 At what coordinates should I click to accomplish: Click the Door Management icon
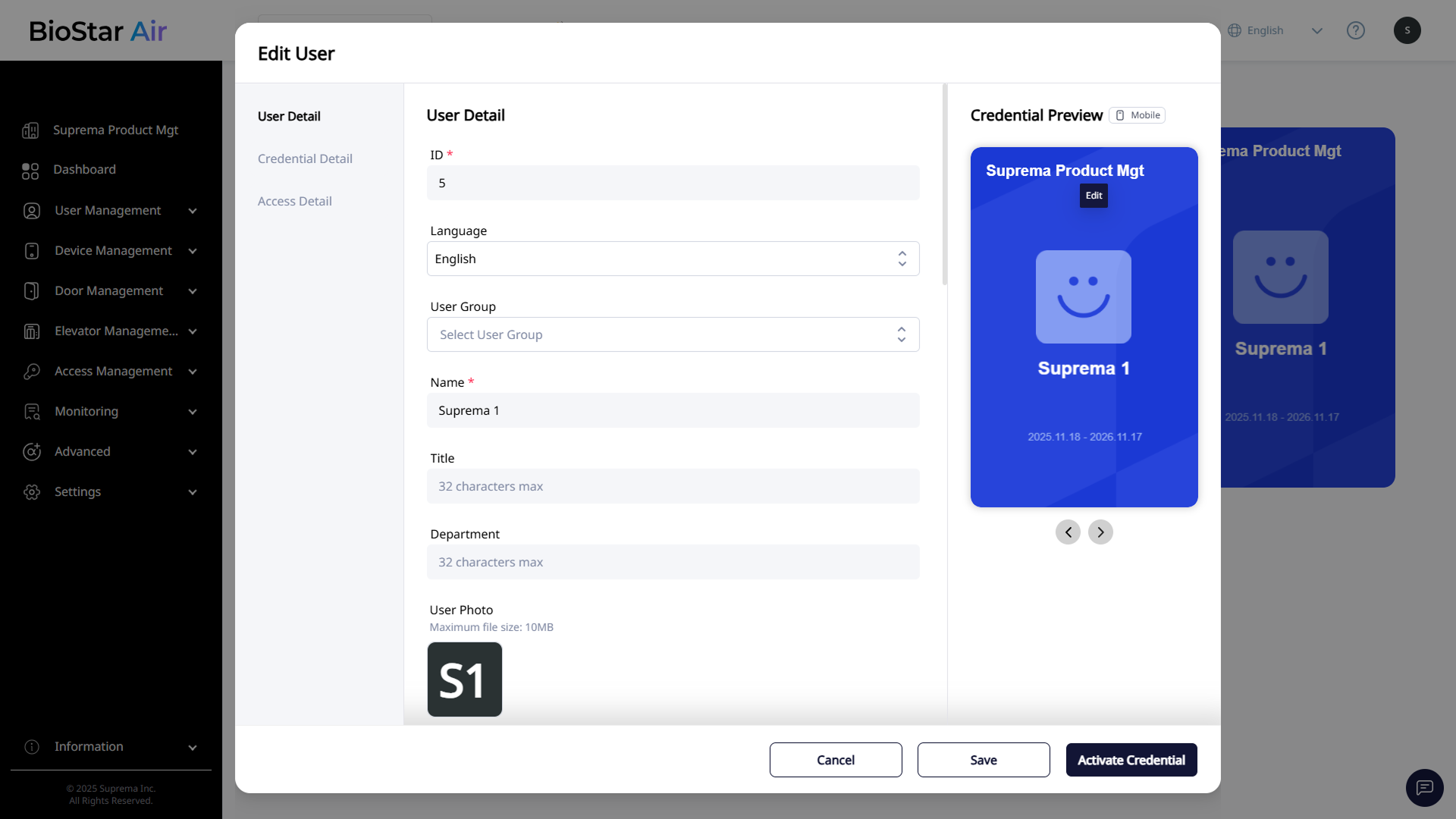tap(32, 291)
